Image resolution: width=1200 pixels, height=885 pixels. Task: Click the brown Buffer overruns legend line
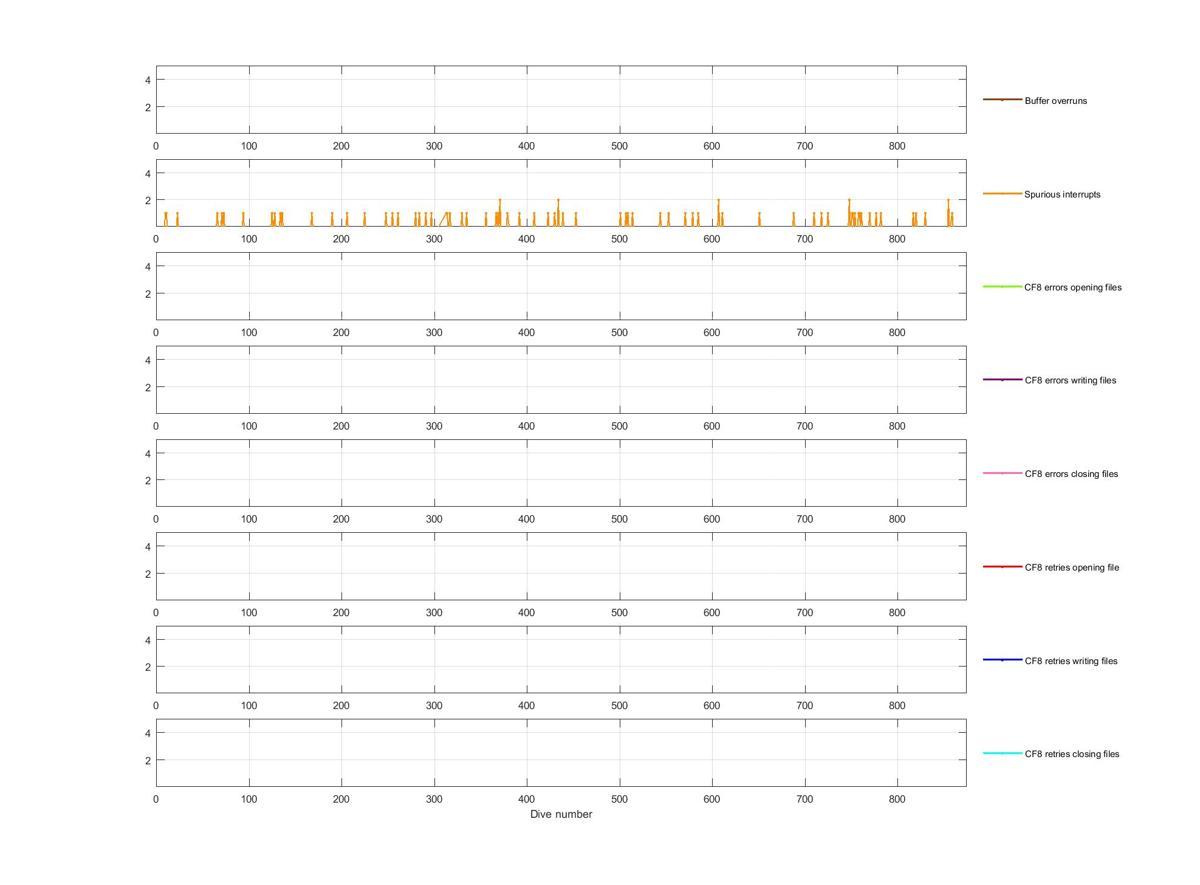point(1002,100)
